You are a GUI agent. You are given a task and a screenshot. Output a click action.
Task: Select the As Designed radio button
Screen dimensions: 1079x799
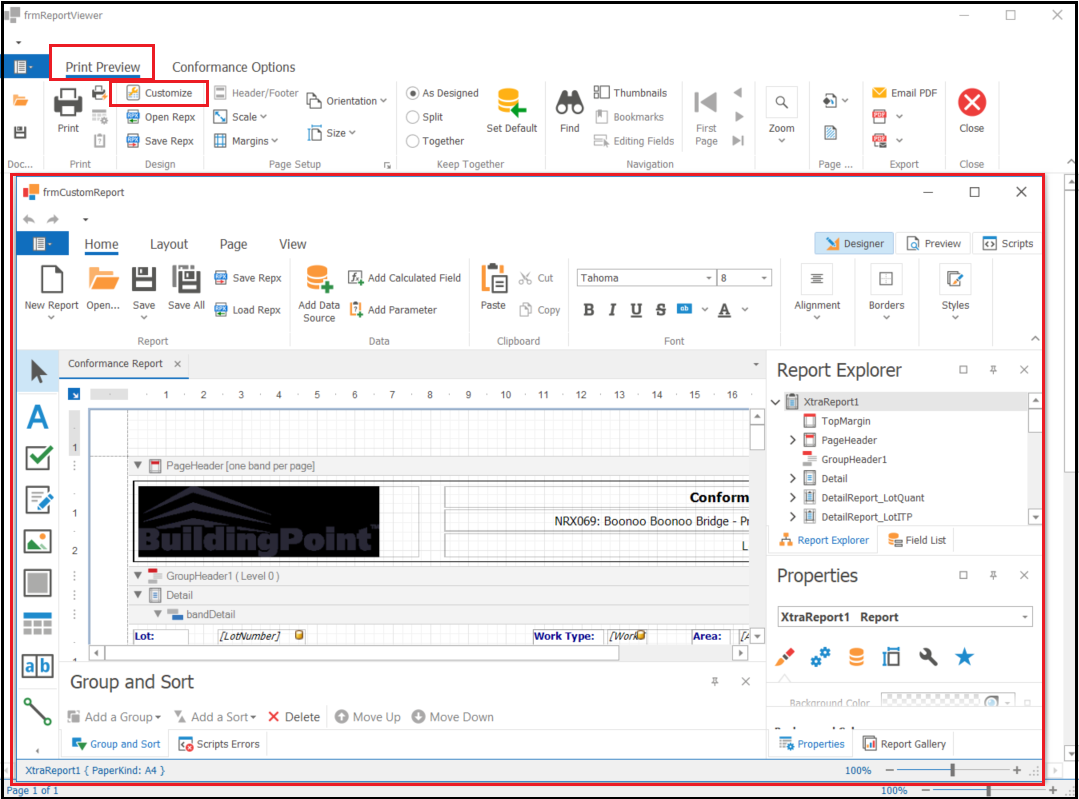pyautogui.click(x=413, y=93)
